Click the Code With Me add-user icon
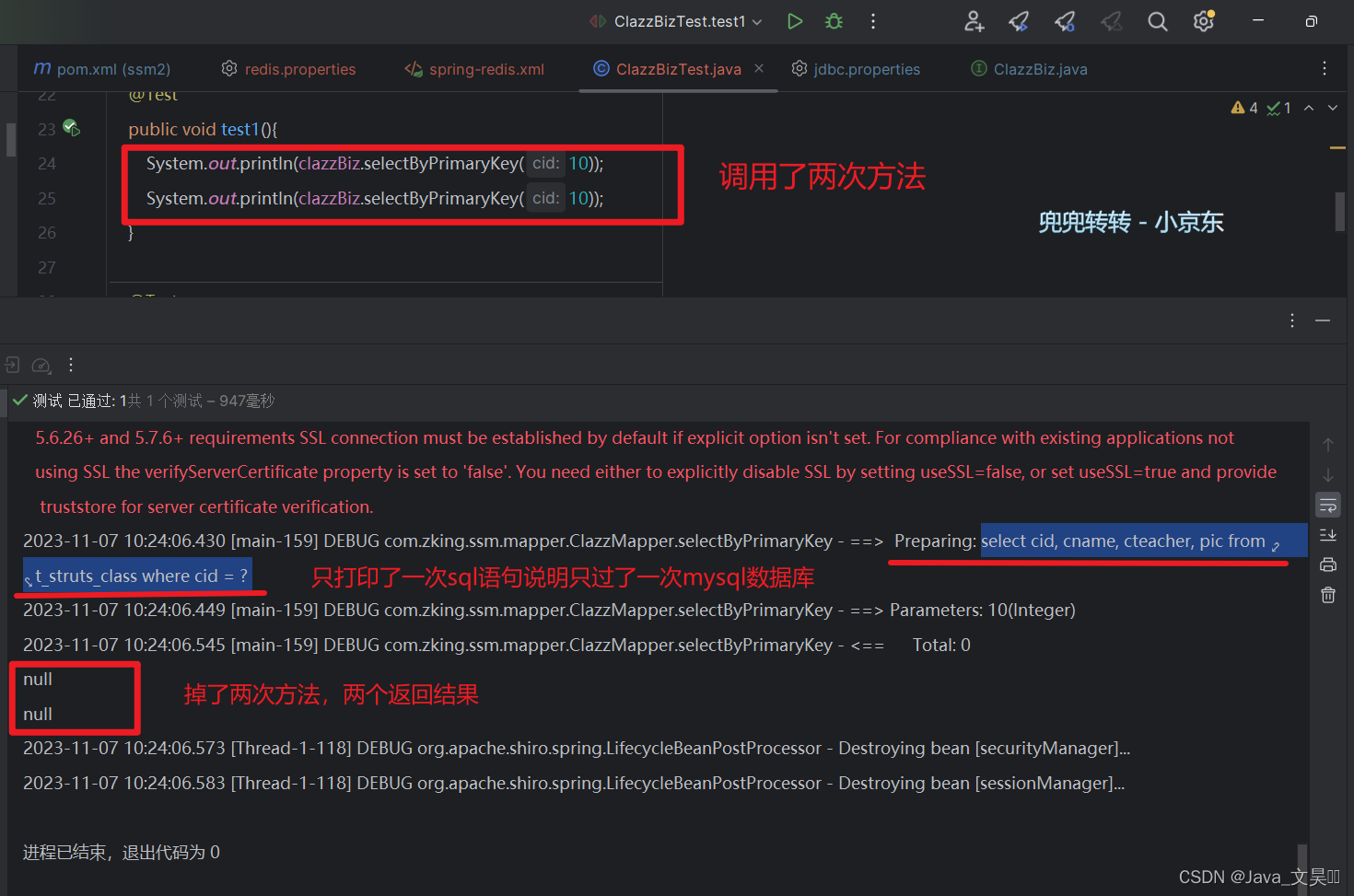The height and width of the screenshot is (896, 1354). pyautogui.click(x=973, y=20)
